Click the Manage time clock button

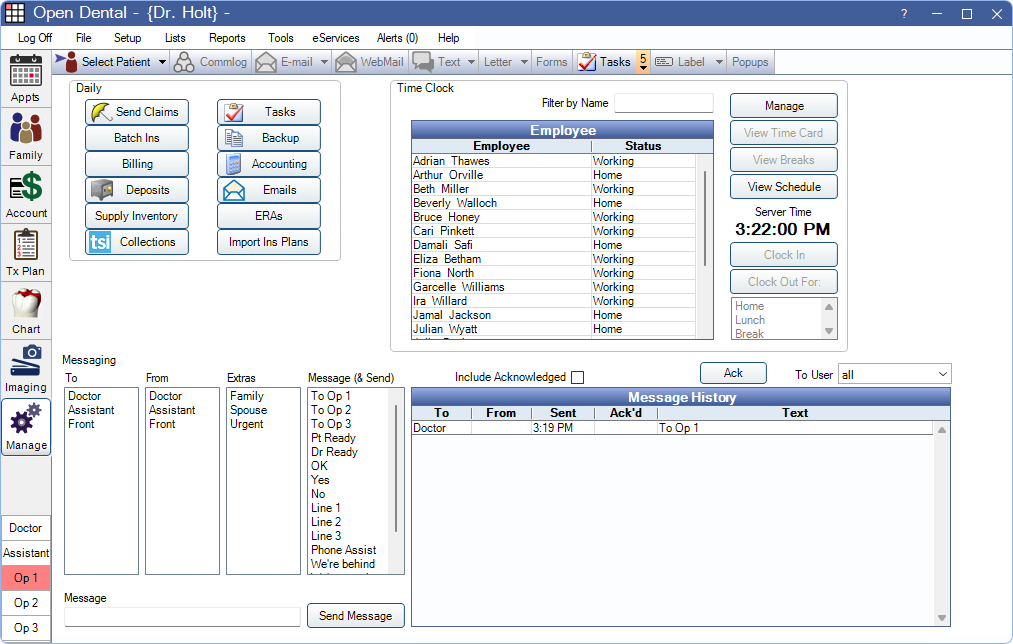tap(784, 106)
